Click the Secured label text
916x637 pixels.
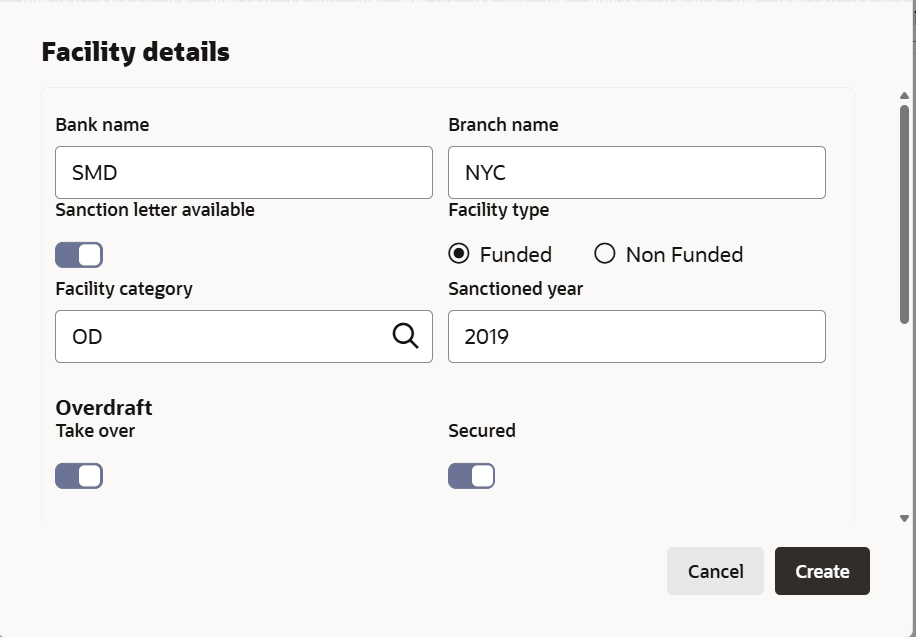pos(482,431)
